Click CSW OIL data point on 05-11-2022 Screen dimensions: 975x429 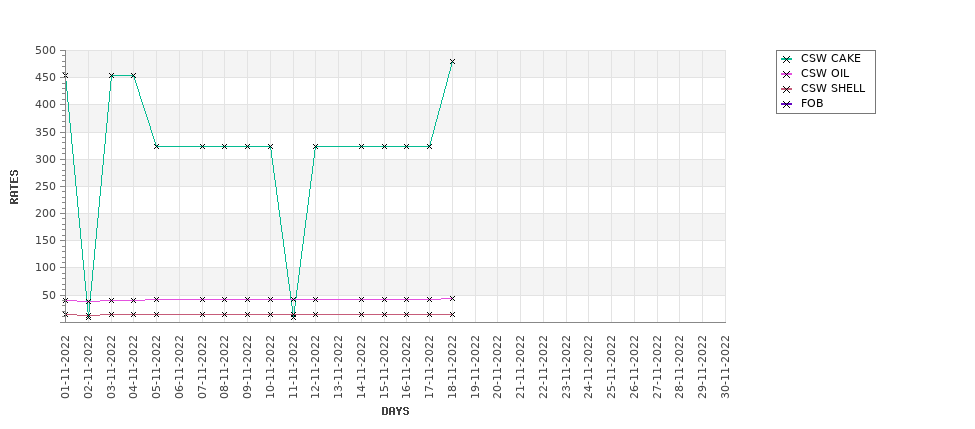[156, 300]
